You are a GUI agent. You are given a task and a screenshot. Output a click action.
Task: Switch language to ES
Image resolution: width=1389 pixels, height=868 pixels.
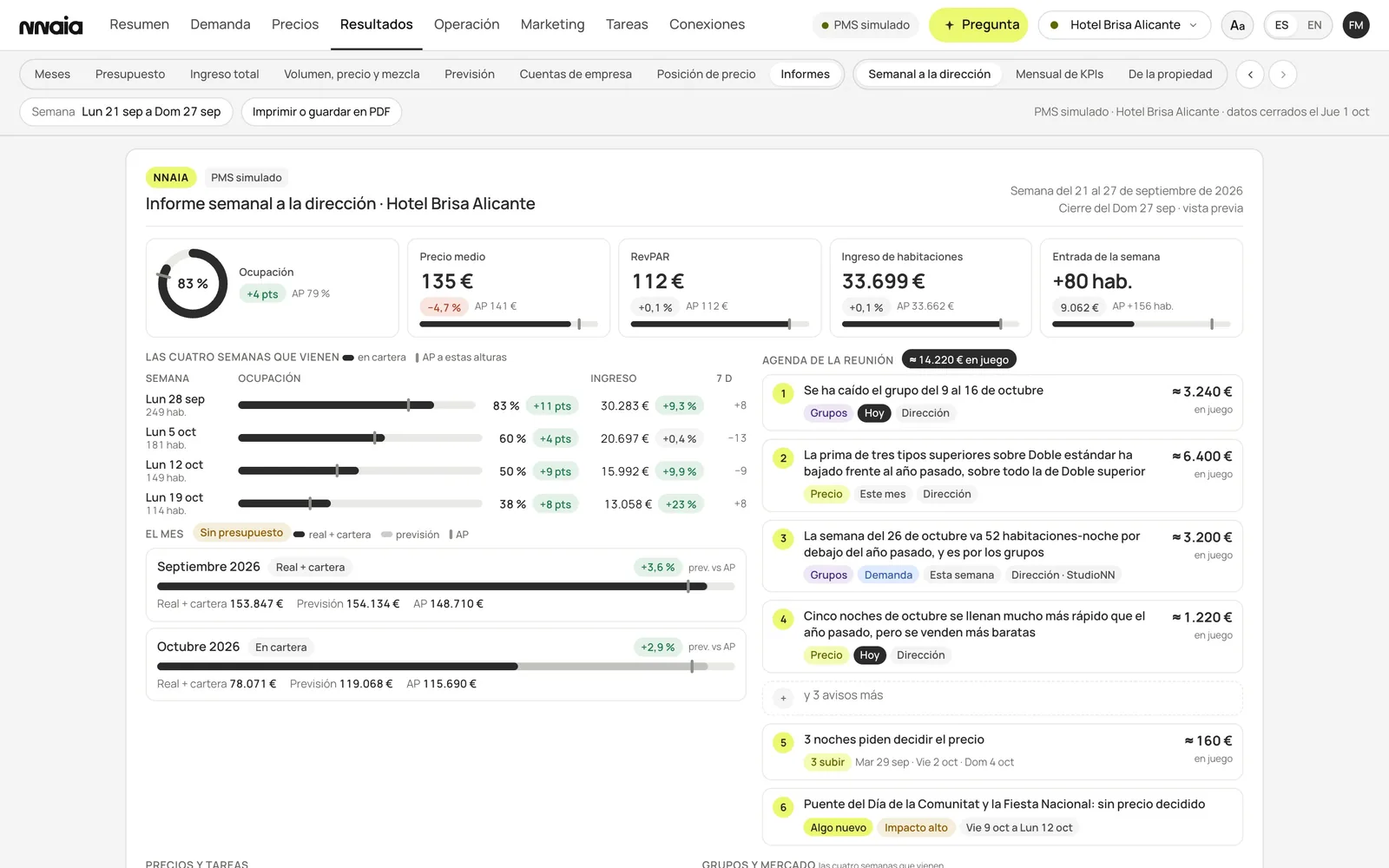[1281, 25]
